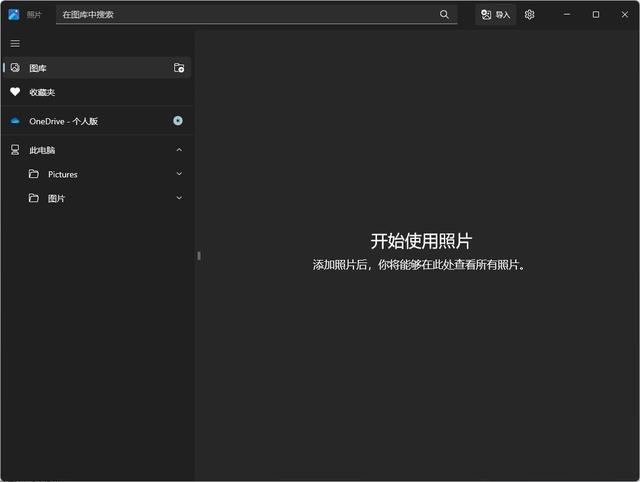Screen dimensions: 640x482
Task: Click the 开始使用照片 heading
Action: pyautogui.click(x=421, y=241)
